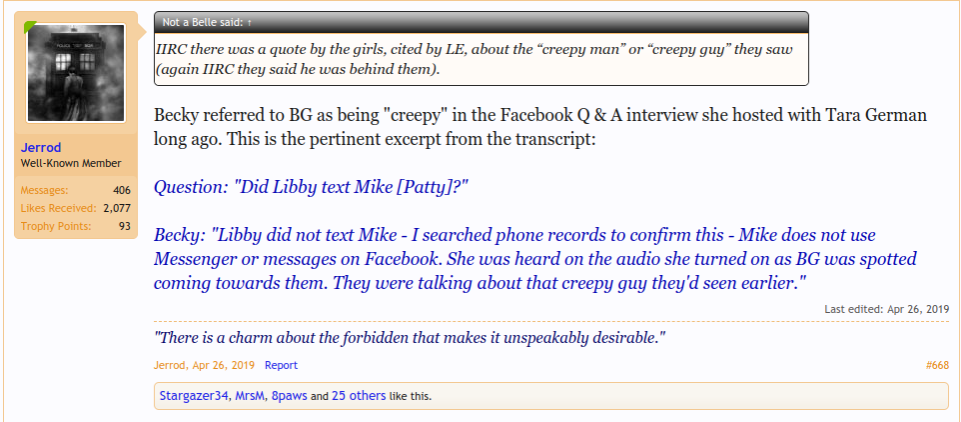Image resolution: width=961 pixels, height=422 pixels.
Task: Show the 25 others who liked this
Action: pos(359,396)
